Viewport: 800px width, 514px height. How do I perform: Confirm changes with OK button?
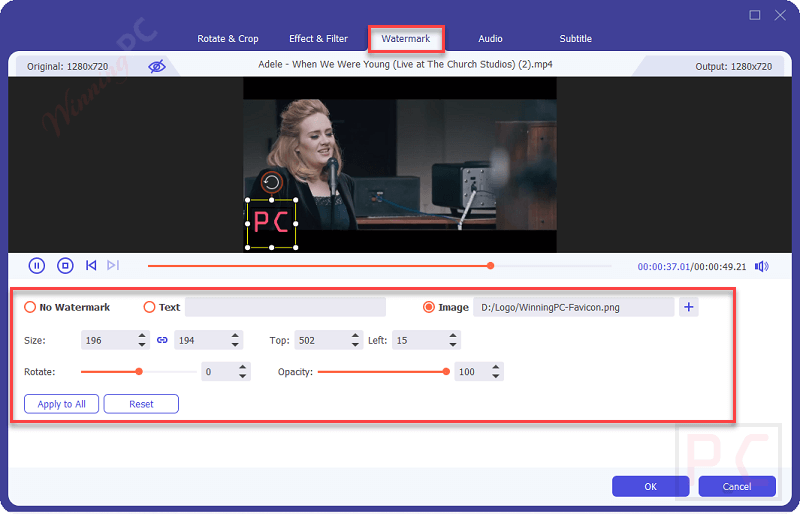click(651, 486)
